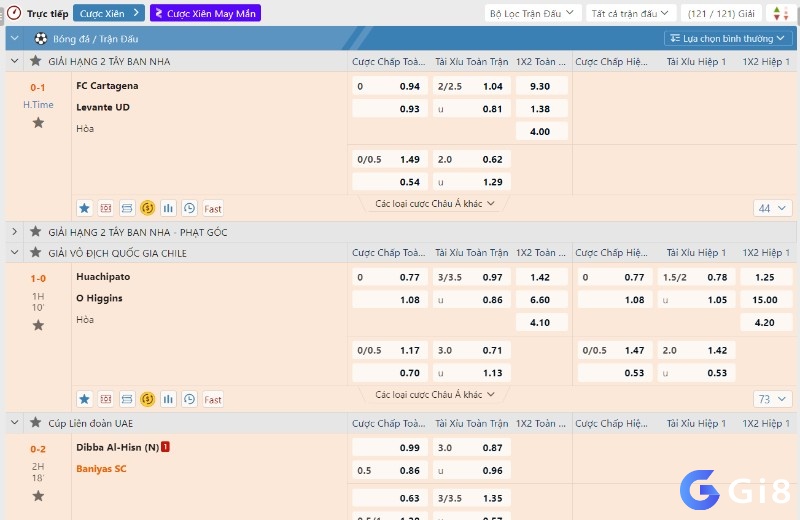
Task: Open Tất cả trận đấu dropdown
Action: tap(630, 13)
